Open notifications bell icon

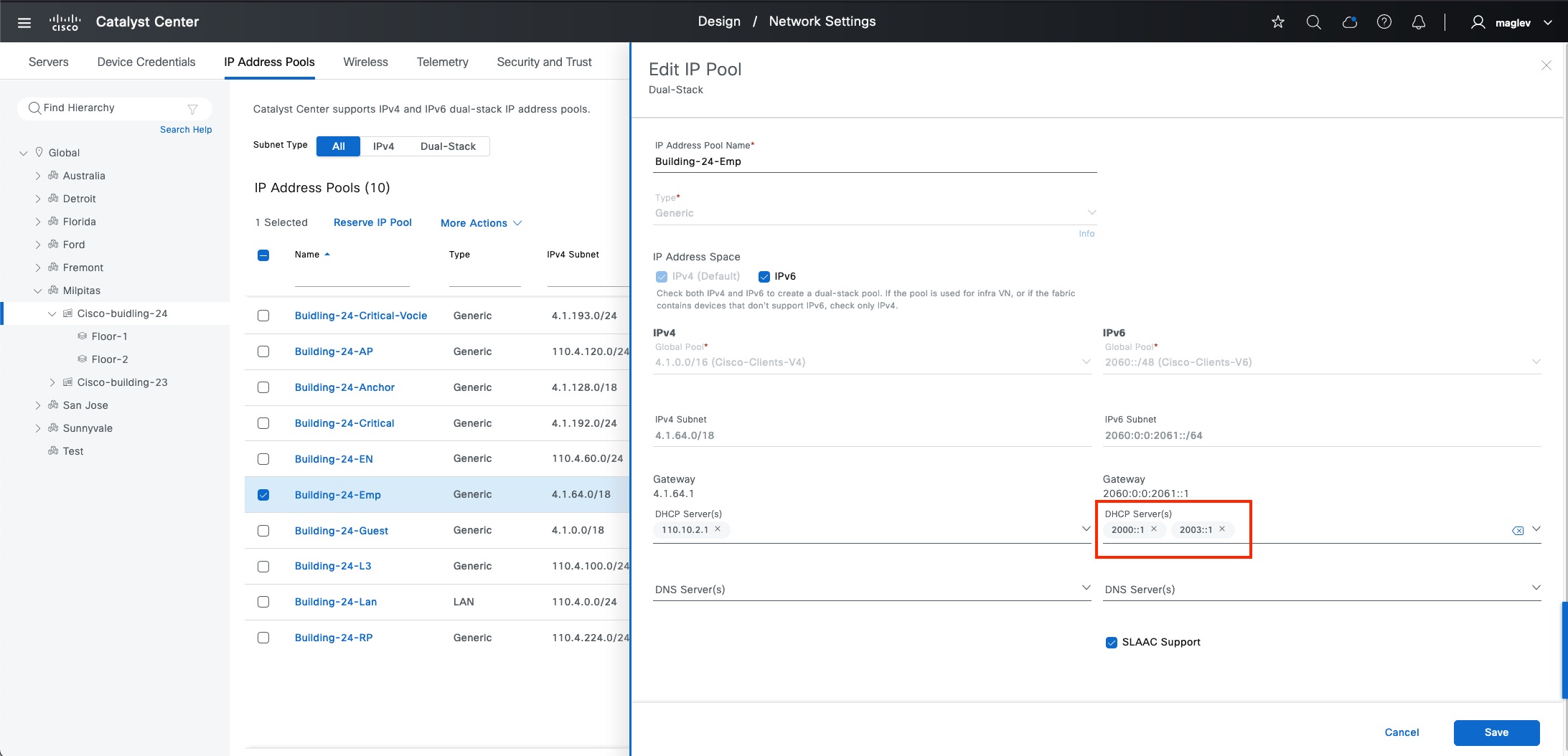click(1418, 22)
